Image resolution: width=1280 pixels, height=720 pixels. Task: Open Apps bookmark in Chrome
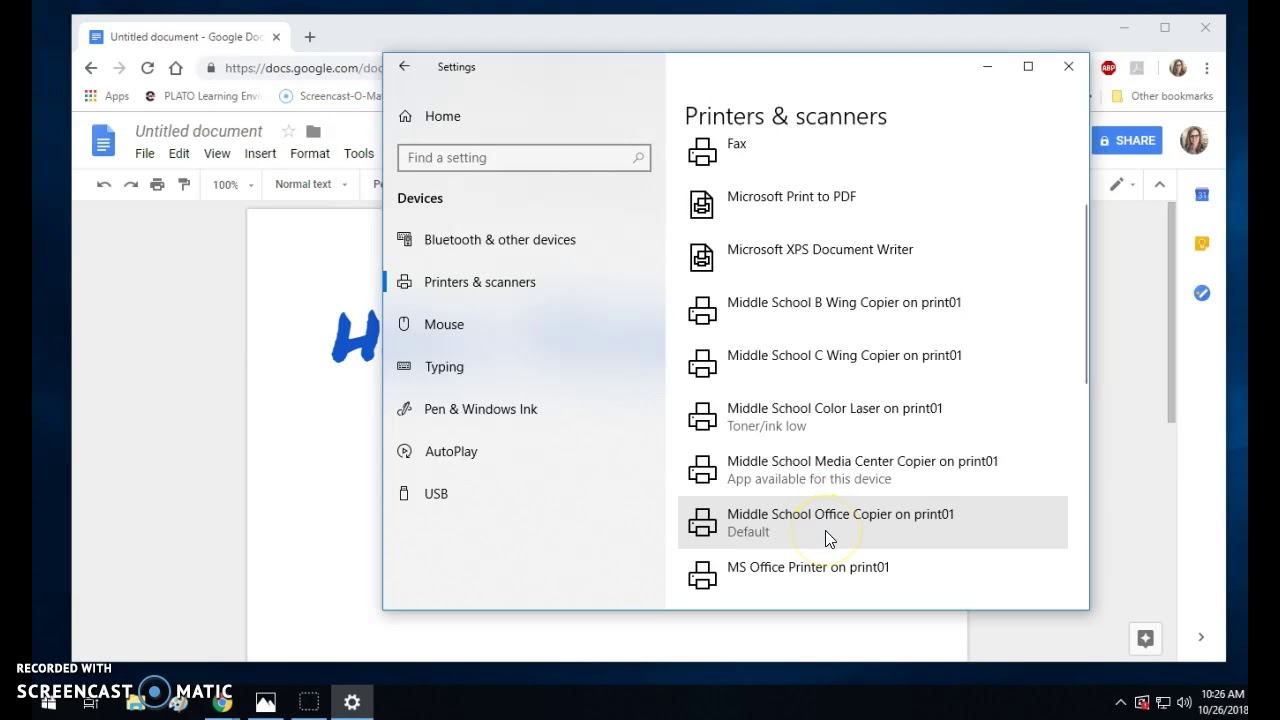pos(107,96)
